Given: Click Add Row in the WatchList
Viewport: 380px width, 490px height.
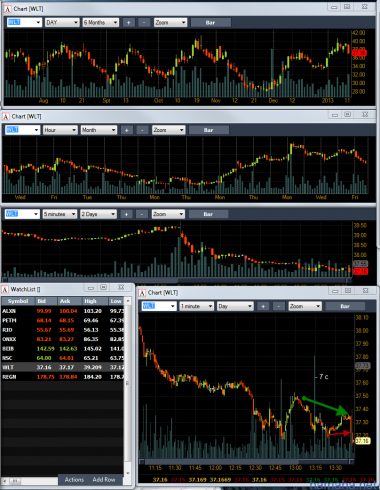Looking at the screenshot, I should click(104, 480).
